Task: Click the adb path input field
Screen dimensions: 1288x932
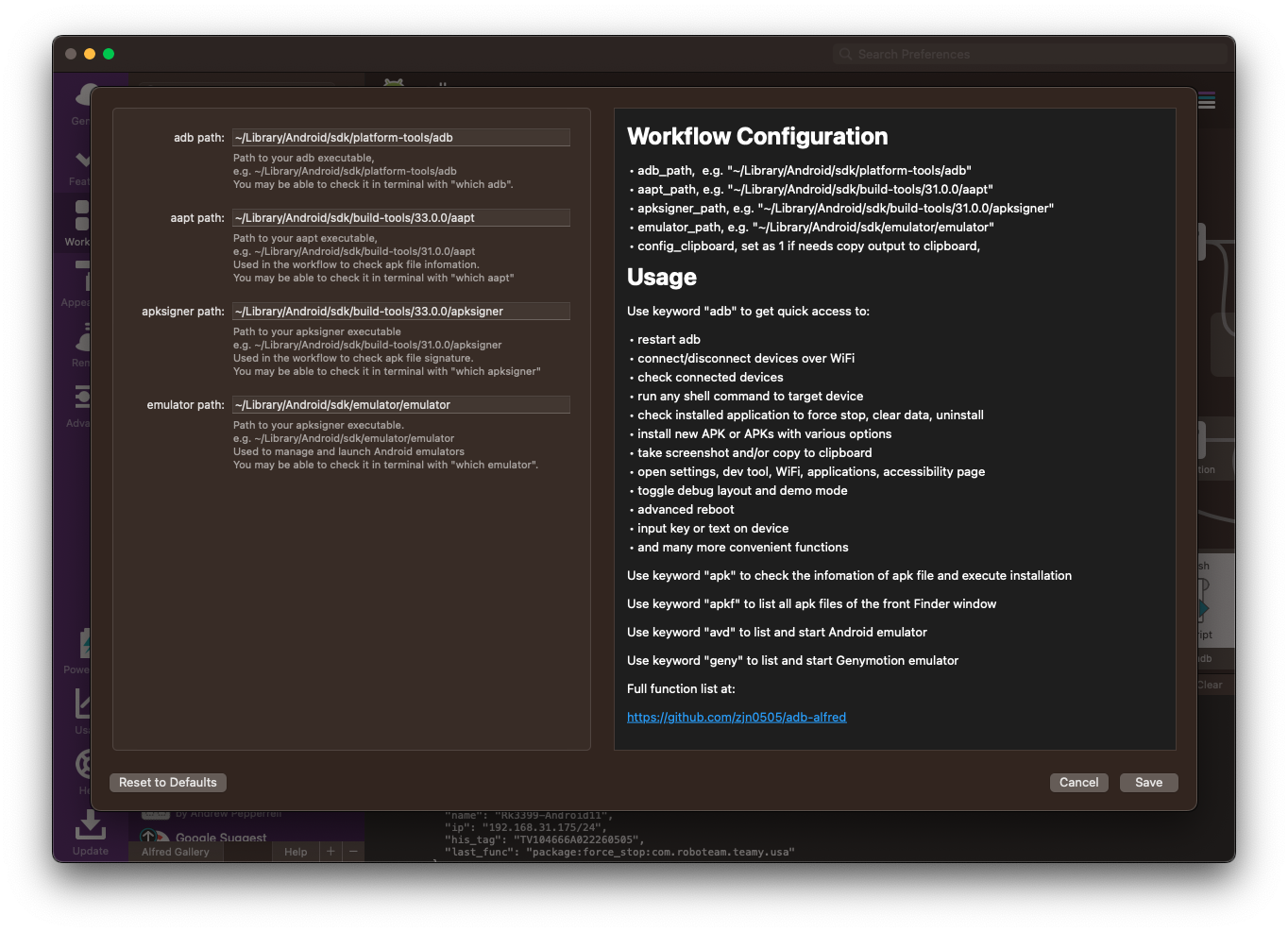Action: (x=401, y=138)
